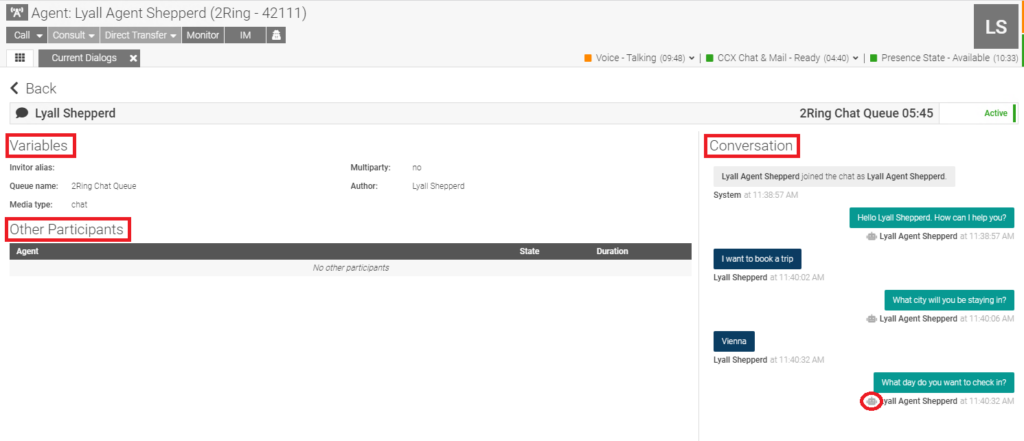1024x441 pixels.
Task: Click the Invitor alias label
Action: coord(32,168)
